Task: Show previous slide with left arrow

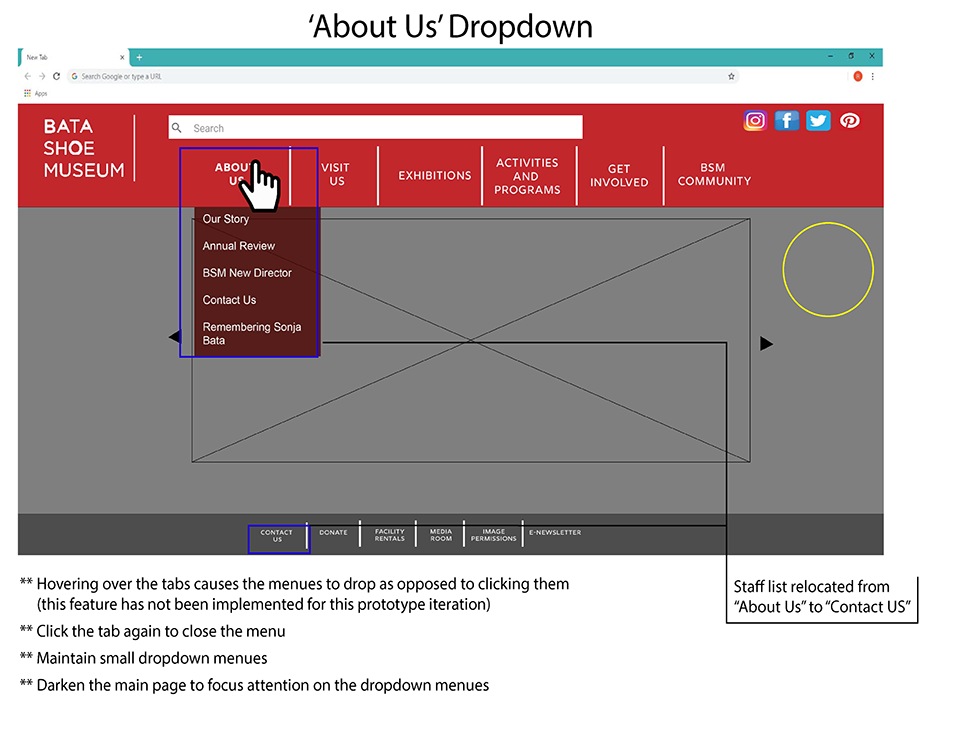Action: coord(174,336)
